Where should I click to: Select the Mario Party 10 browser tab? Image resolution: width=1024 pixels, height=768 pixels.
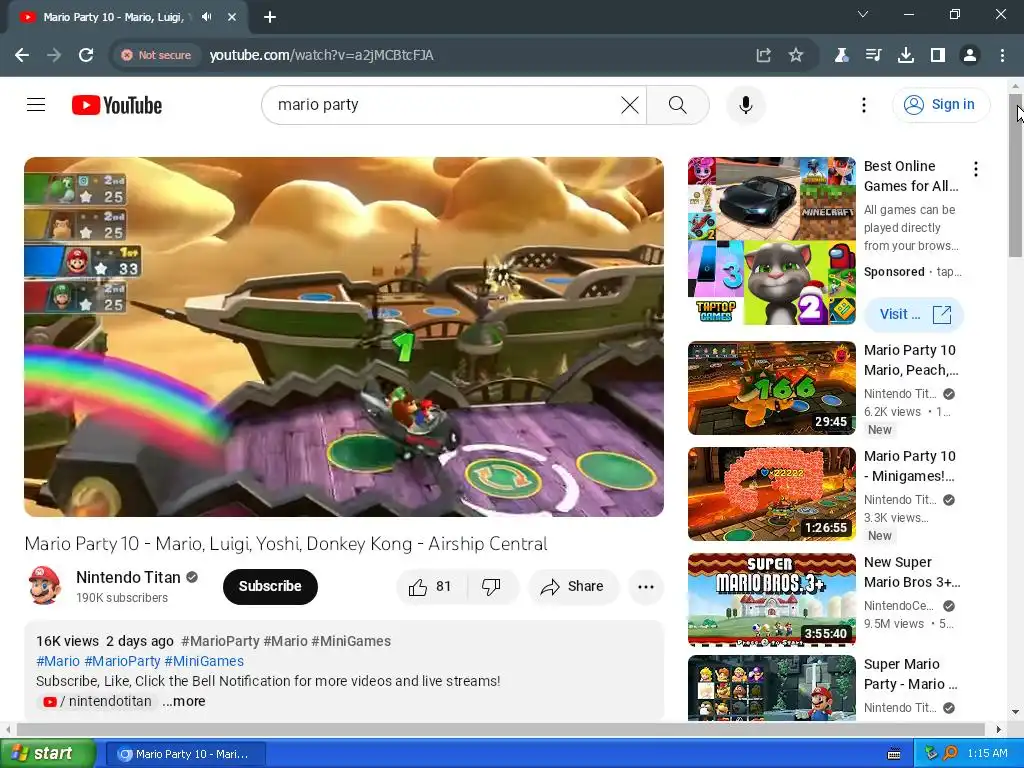point(127,17)
